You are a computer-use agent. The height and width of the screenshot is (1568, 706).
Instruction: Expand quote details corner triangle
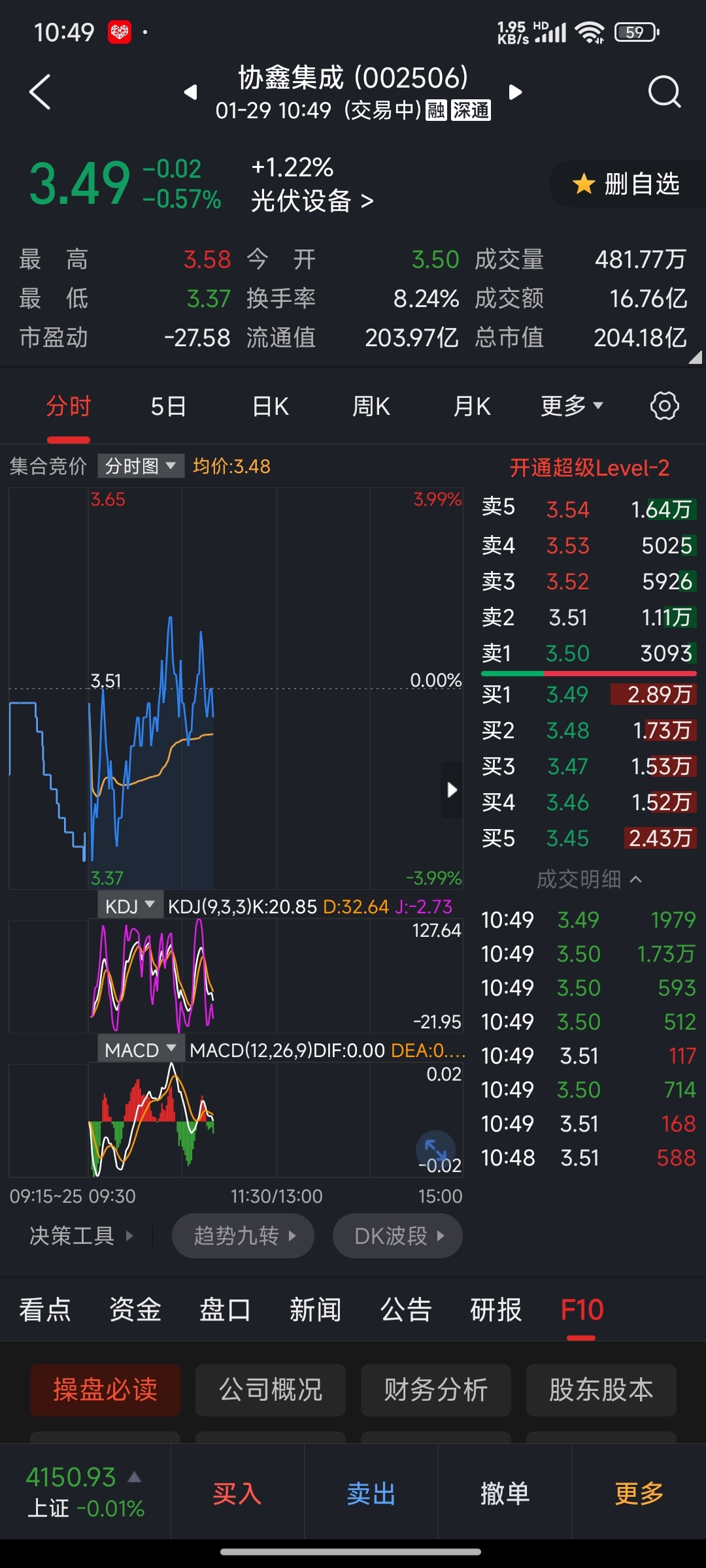[x=696, y=357]
